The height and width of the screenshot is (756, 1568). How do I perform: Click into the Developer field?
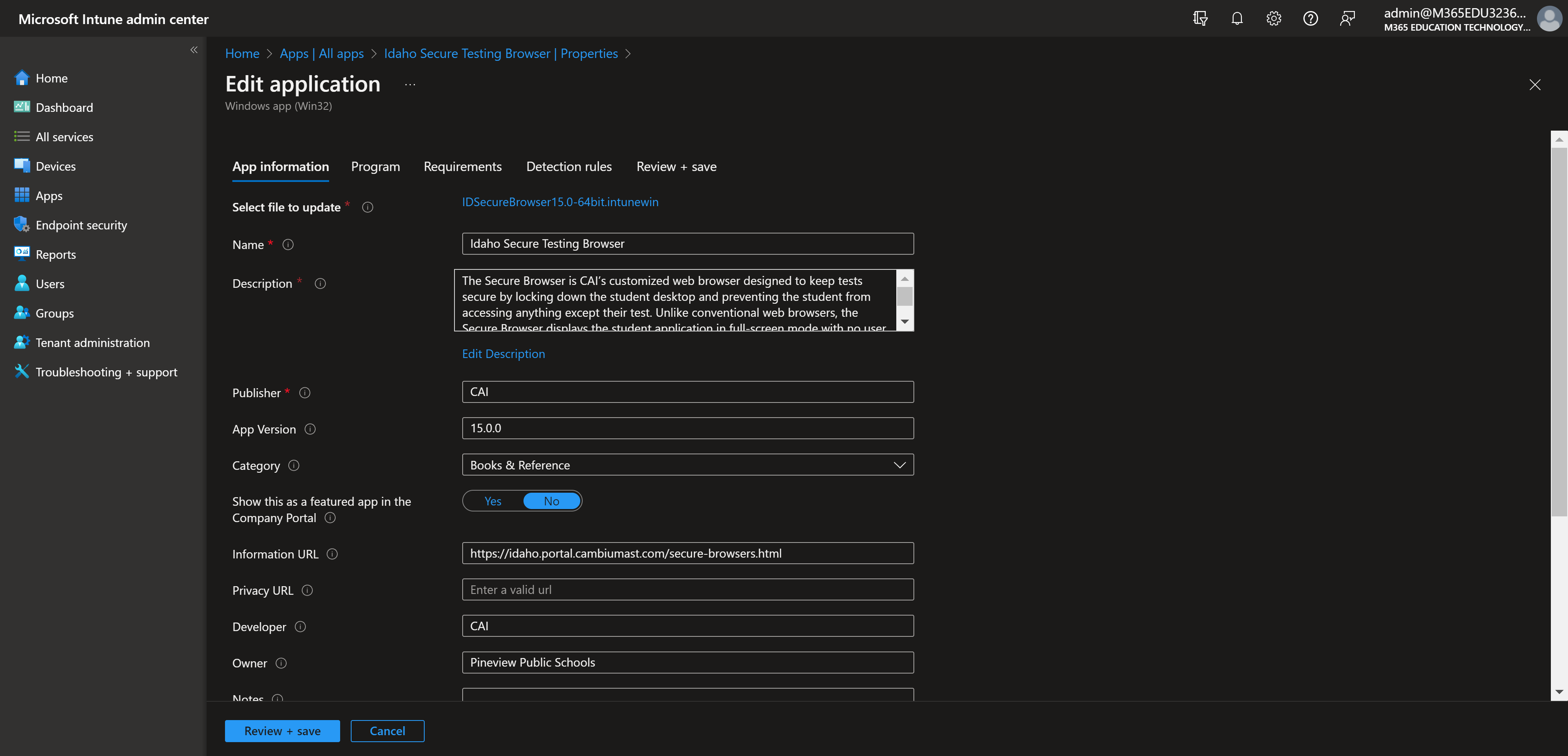pyautogui.click(x=688, y=626)
